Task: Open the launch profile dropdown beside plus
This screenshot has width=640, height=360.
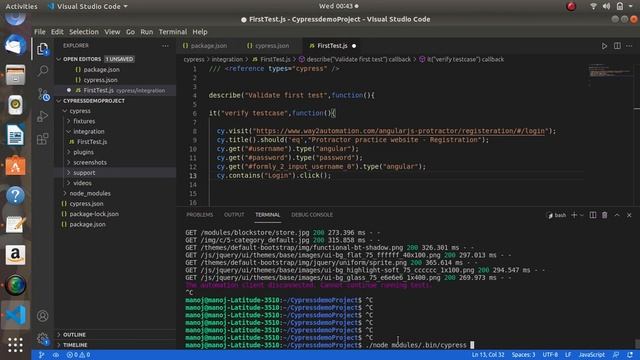Action: 582,215
